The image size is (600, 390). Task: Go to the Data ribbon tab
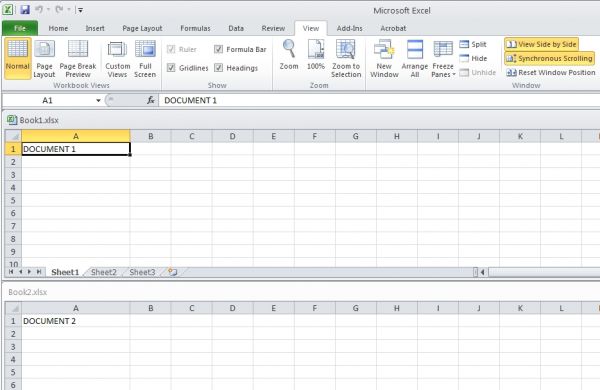[x=236, y=28]
